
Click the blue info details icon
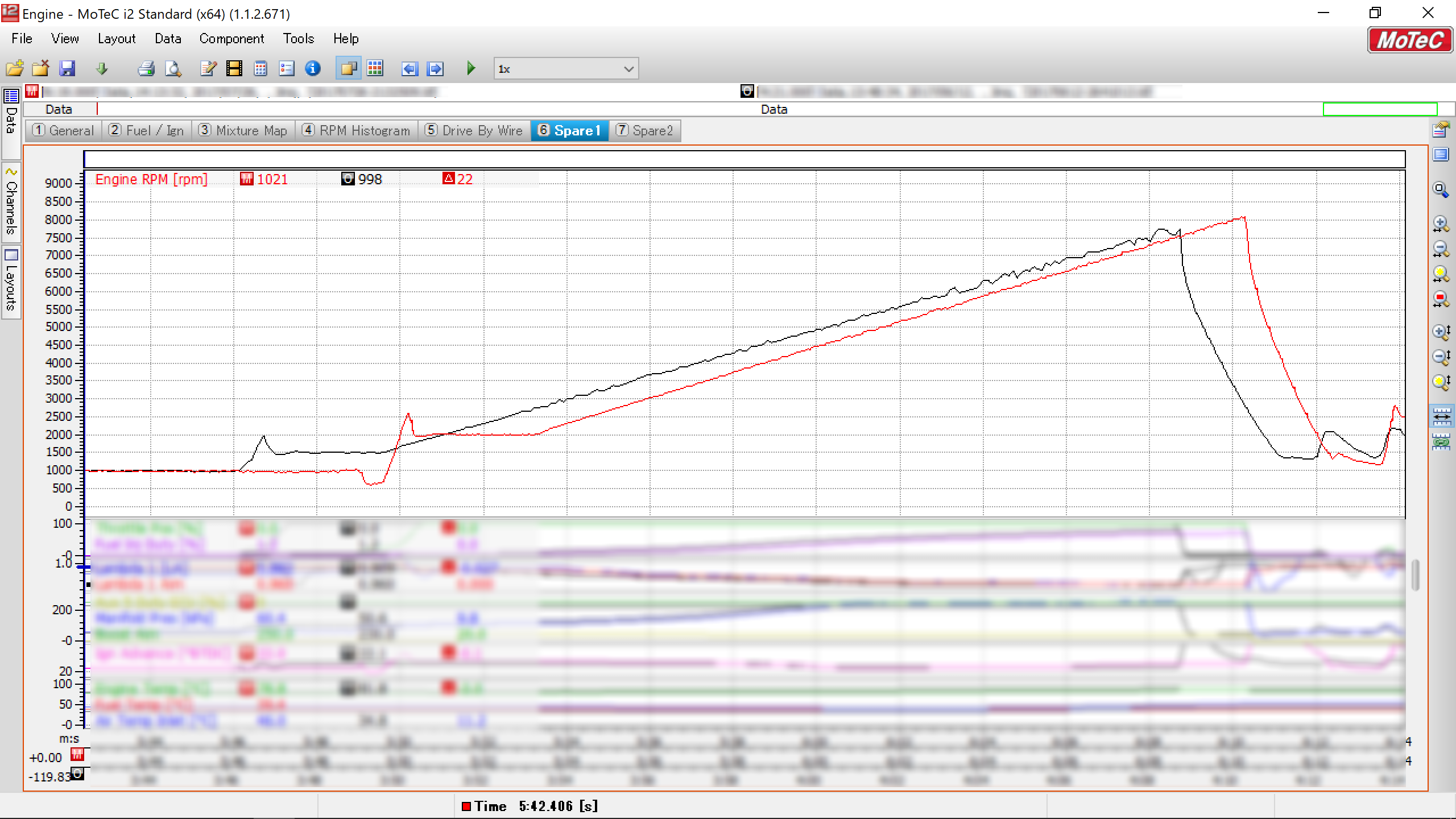(x=313, y=69)
